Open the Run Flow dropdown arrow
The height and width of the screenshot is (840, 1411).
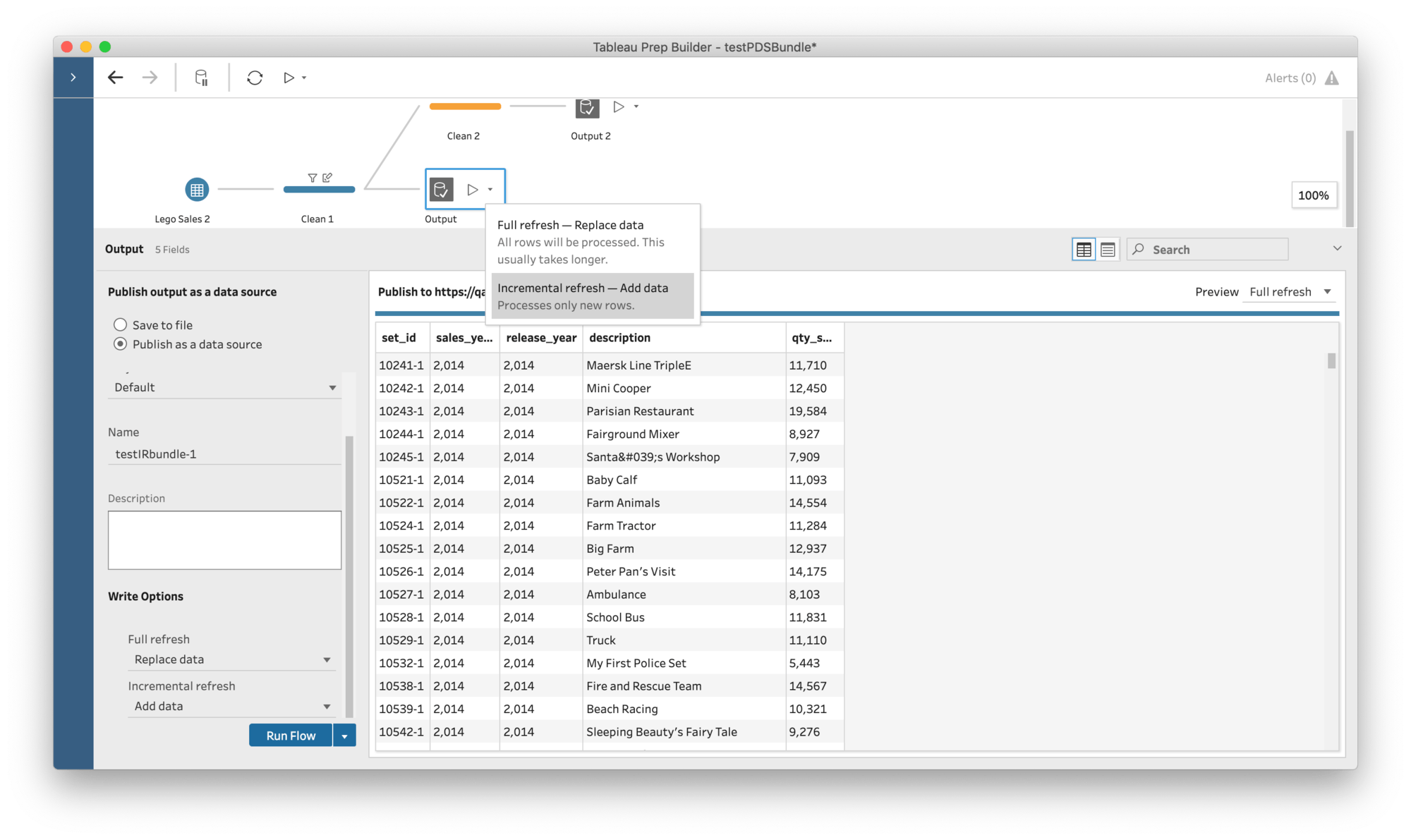coord(344,736)
